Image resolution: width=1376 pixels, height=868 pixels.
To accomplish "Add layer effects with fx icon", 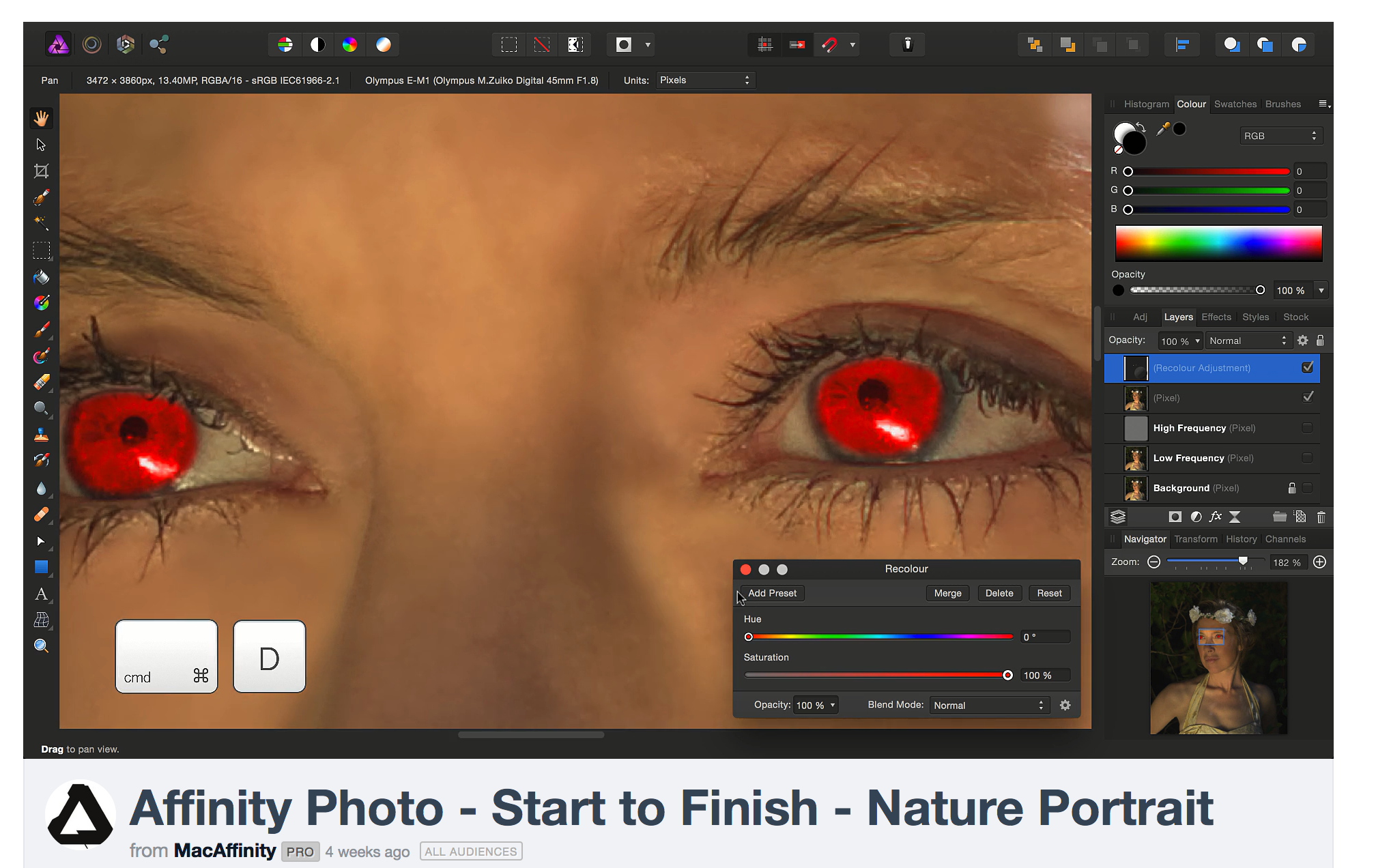I will click(1215, 517).
